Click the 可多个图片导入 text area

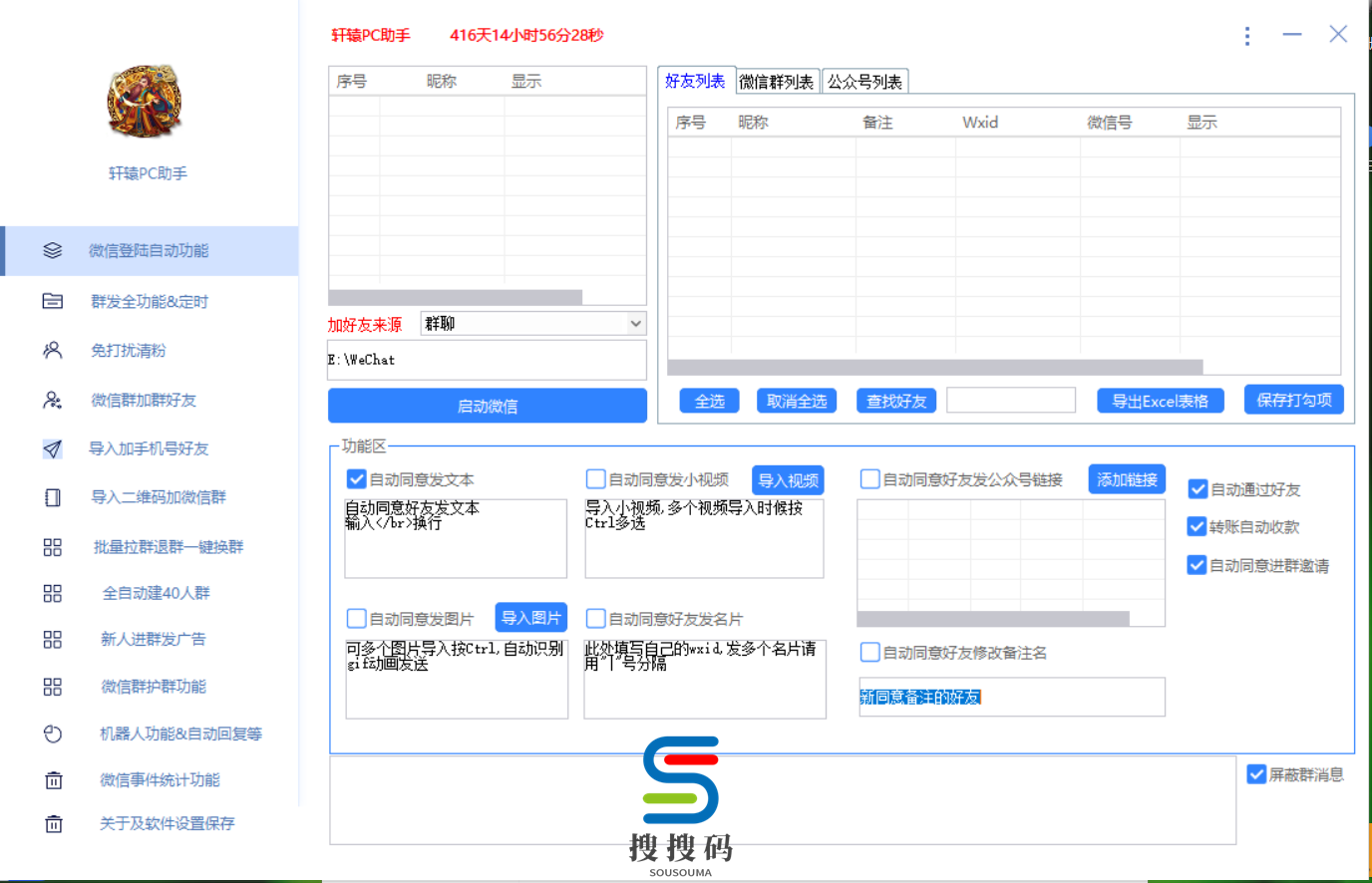click(457, 679)
